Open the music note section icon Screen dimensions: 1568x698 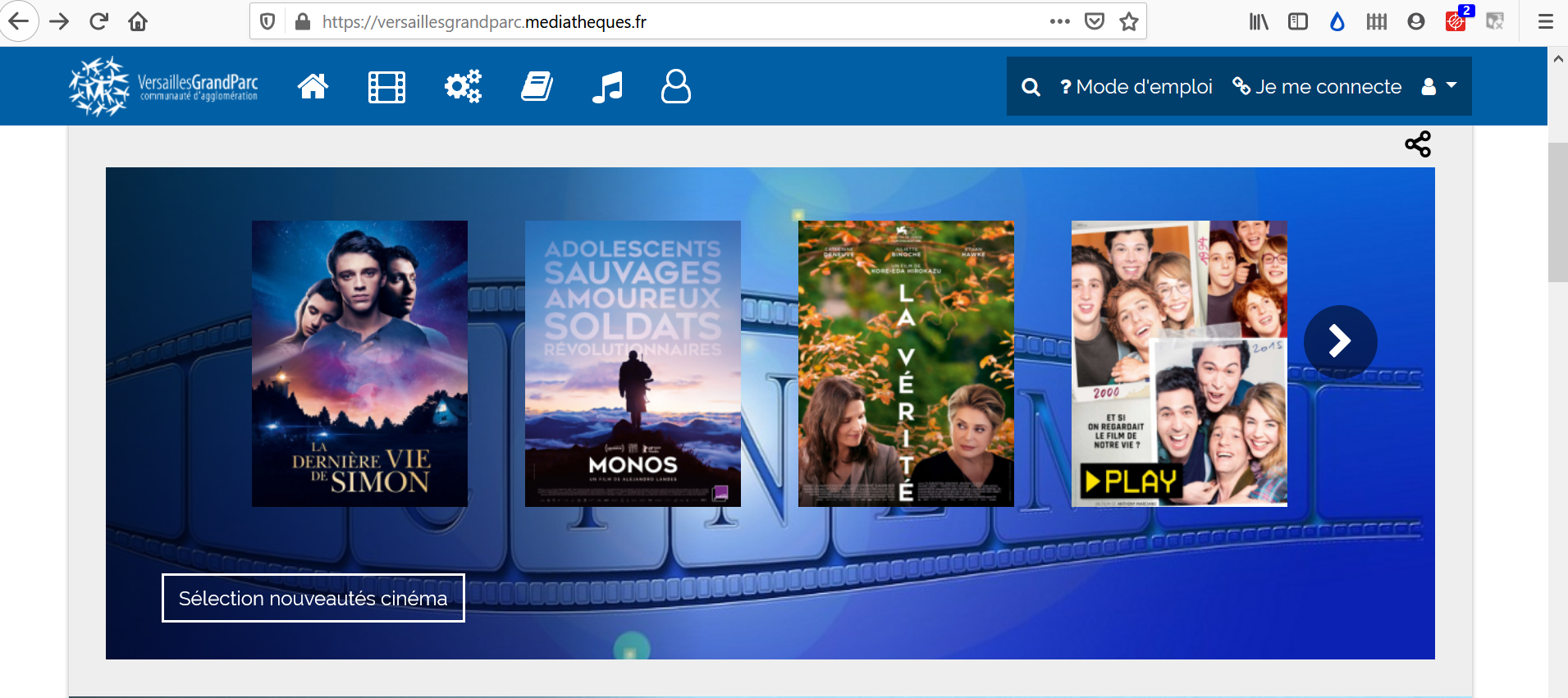607,86
